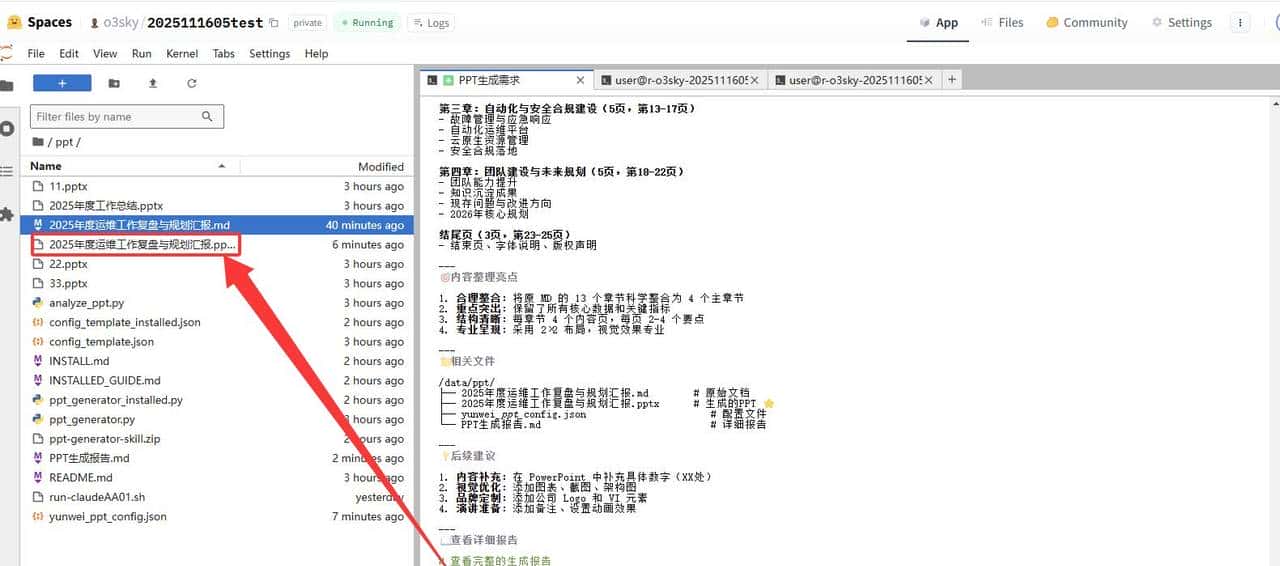Select the analyze_ppt.py file
The image size is (1280, 566).
[x=216, y=303]
